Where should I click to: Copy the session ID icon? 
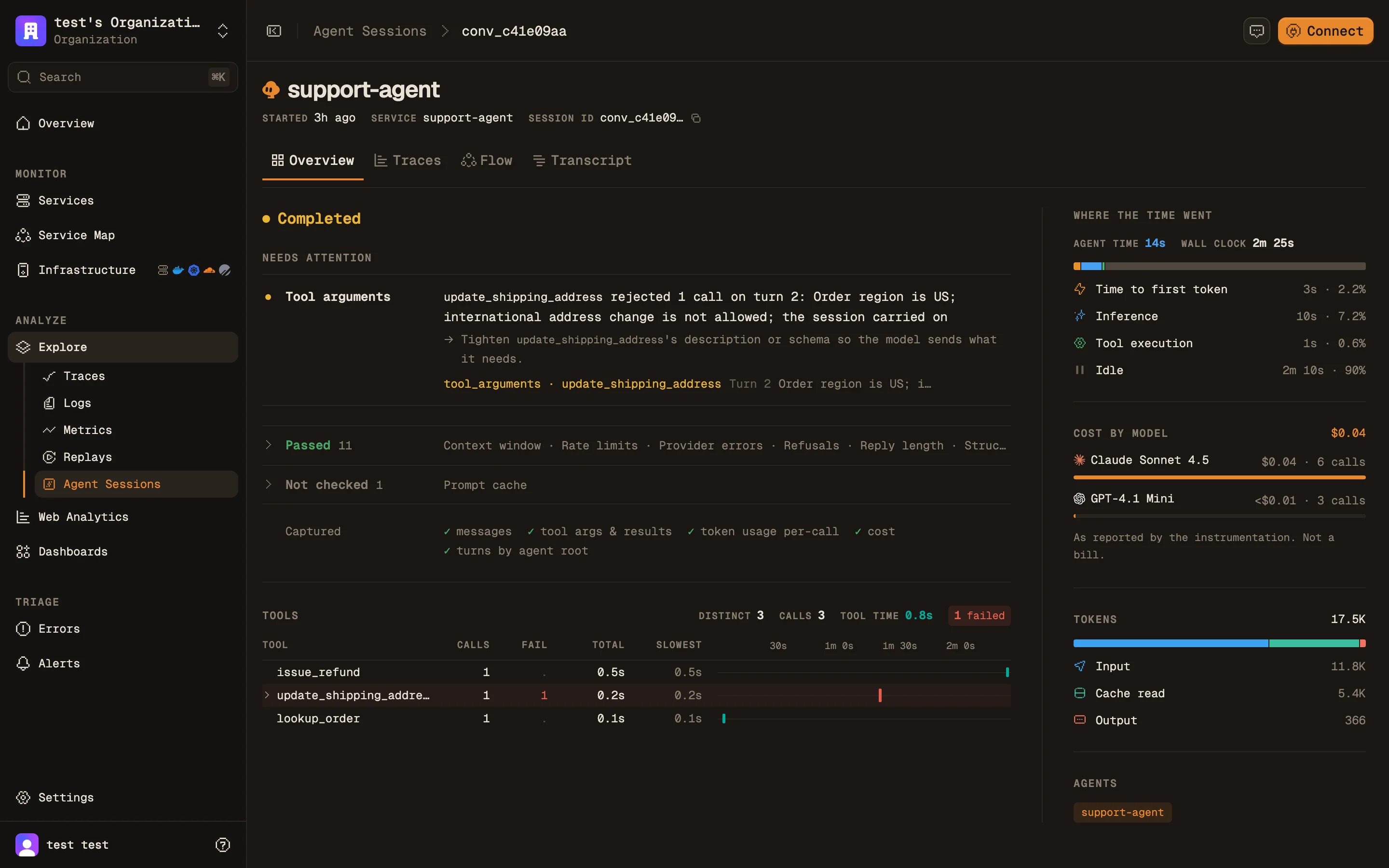coord(695,118)
